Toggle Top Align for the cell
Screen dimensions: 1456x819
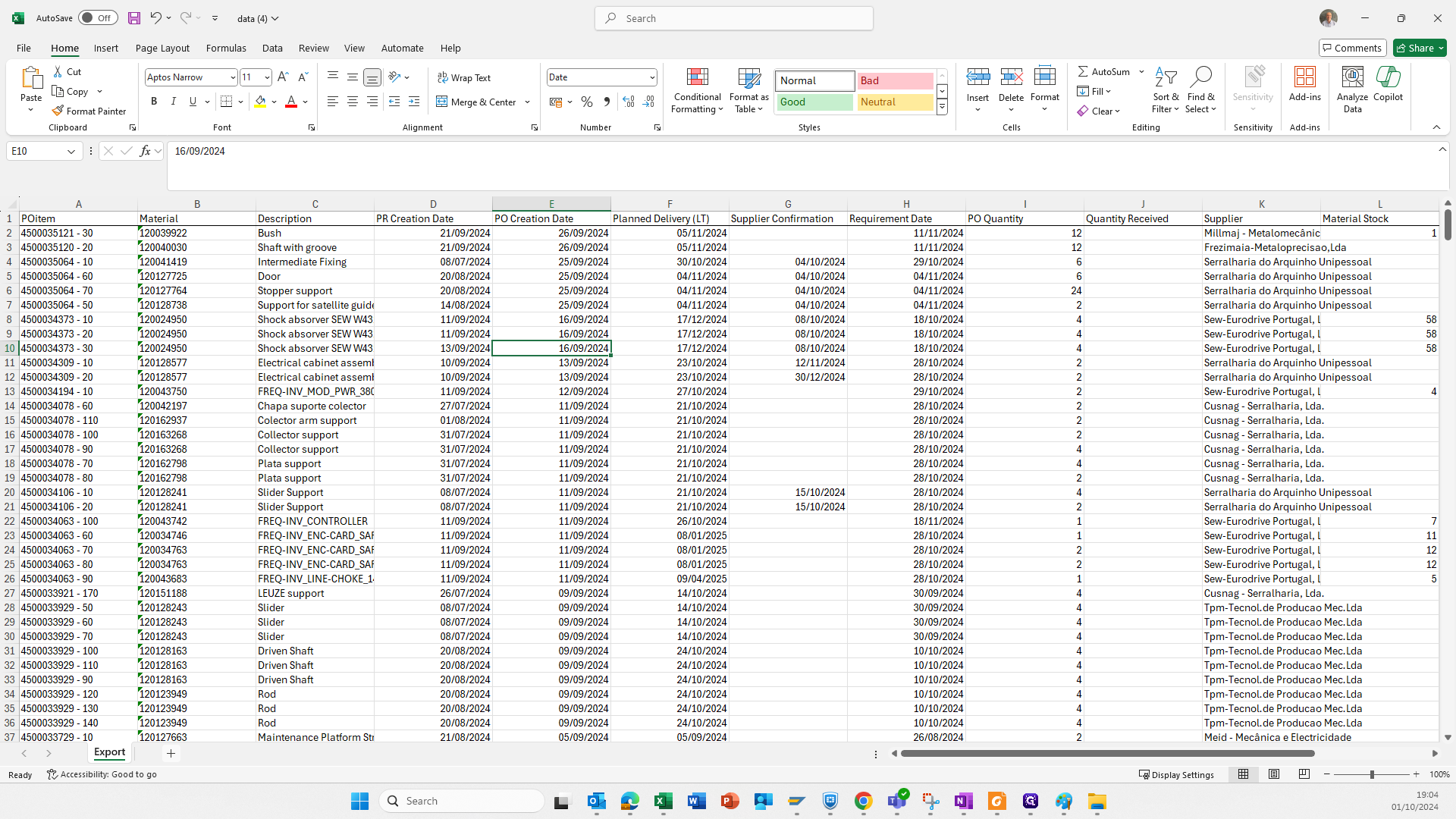[333, 77]
